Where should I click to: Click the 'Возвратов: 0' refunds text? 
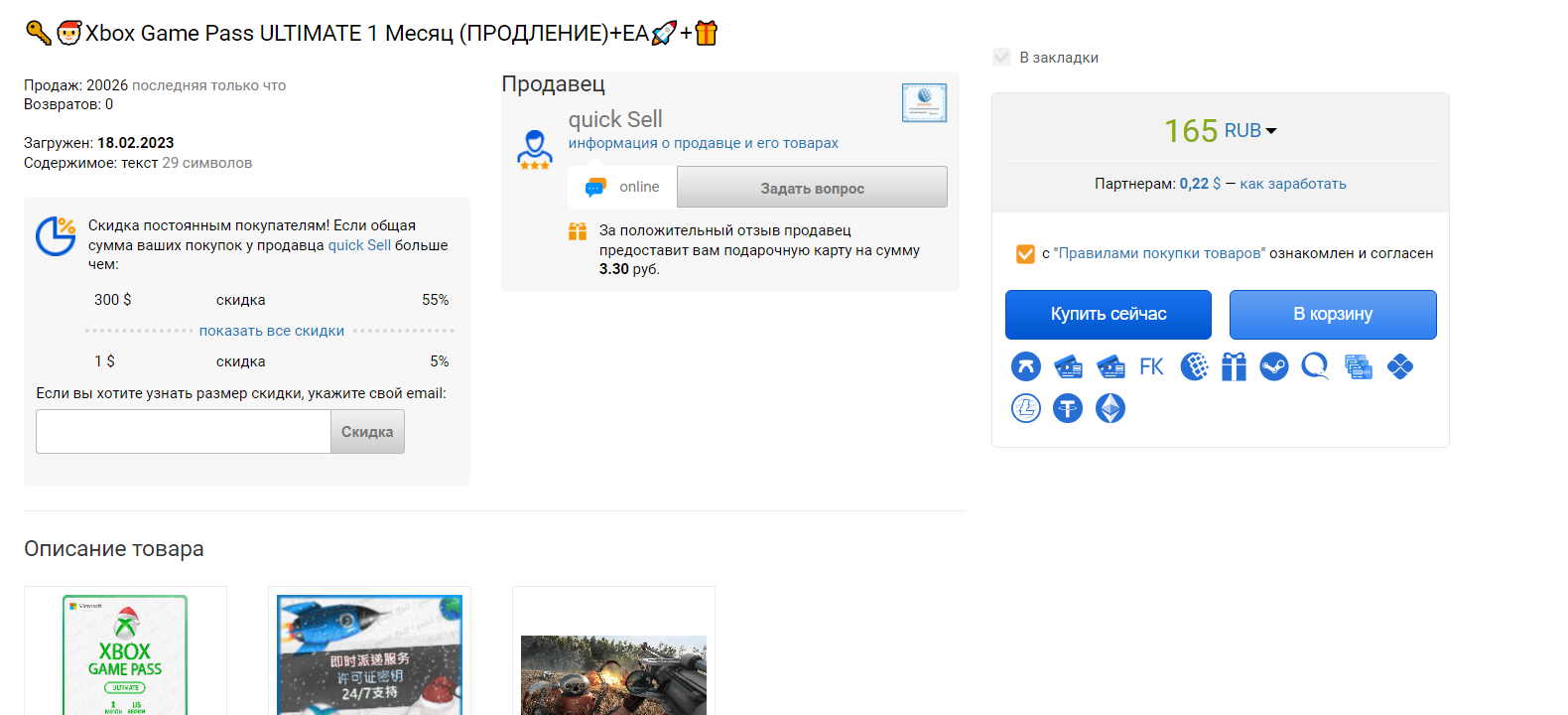[x=68, y=104]
